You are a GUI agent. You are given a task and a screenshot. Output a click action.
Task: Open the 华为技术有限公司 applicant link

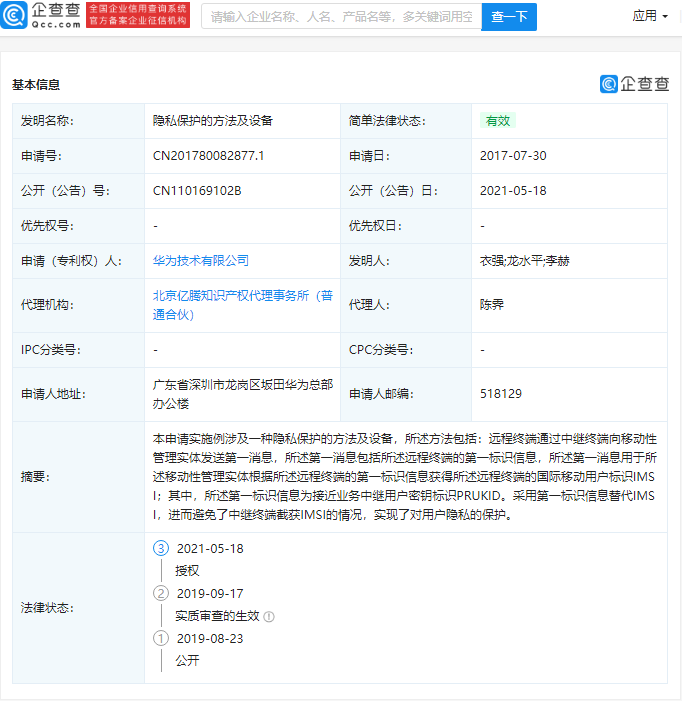[201, 261]
